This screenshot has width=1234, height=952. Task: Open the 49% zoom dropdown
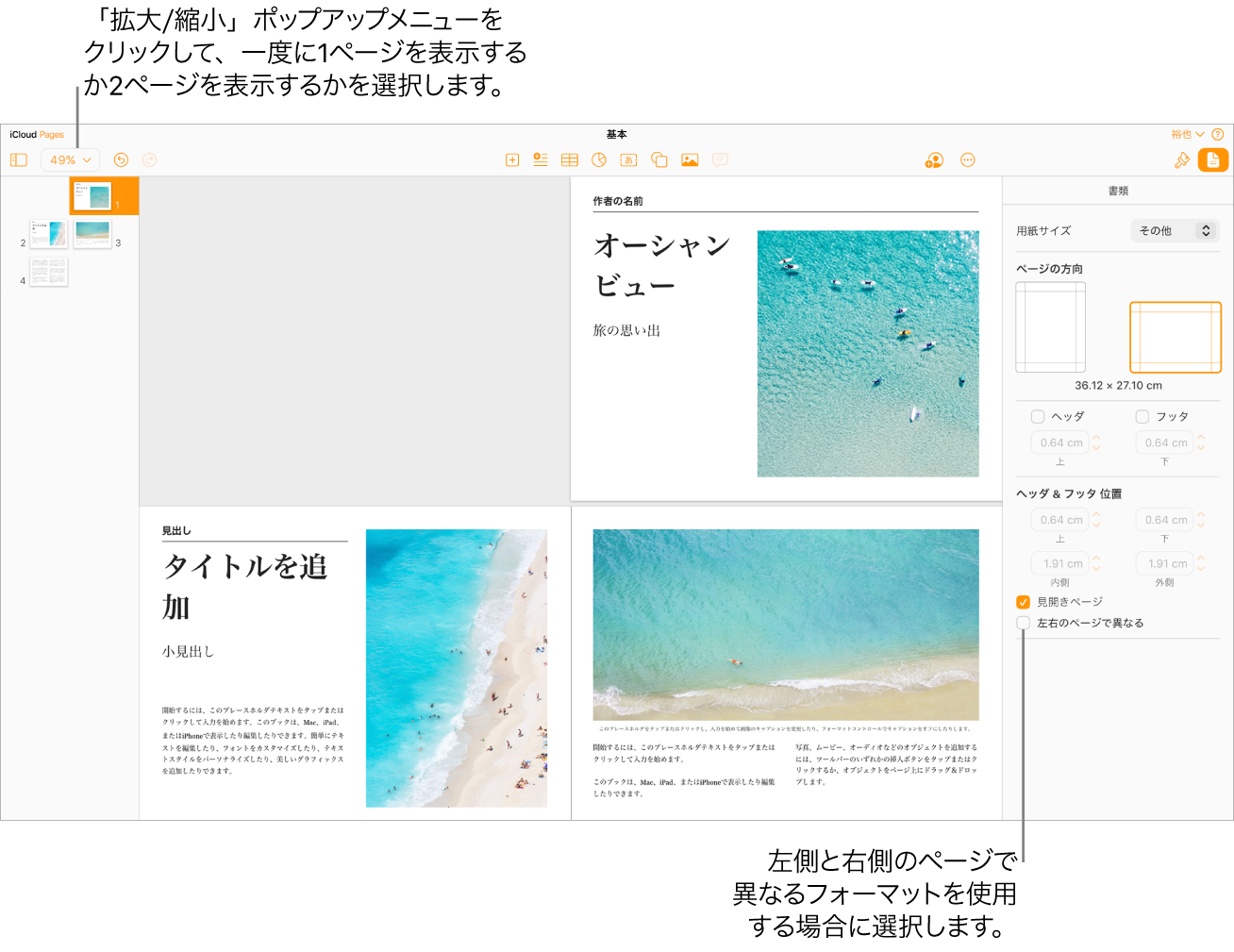(68, 159)
